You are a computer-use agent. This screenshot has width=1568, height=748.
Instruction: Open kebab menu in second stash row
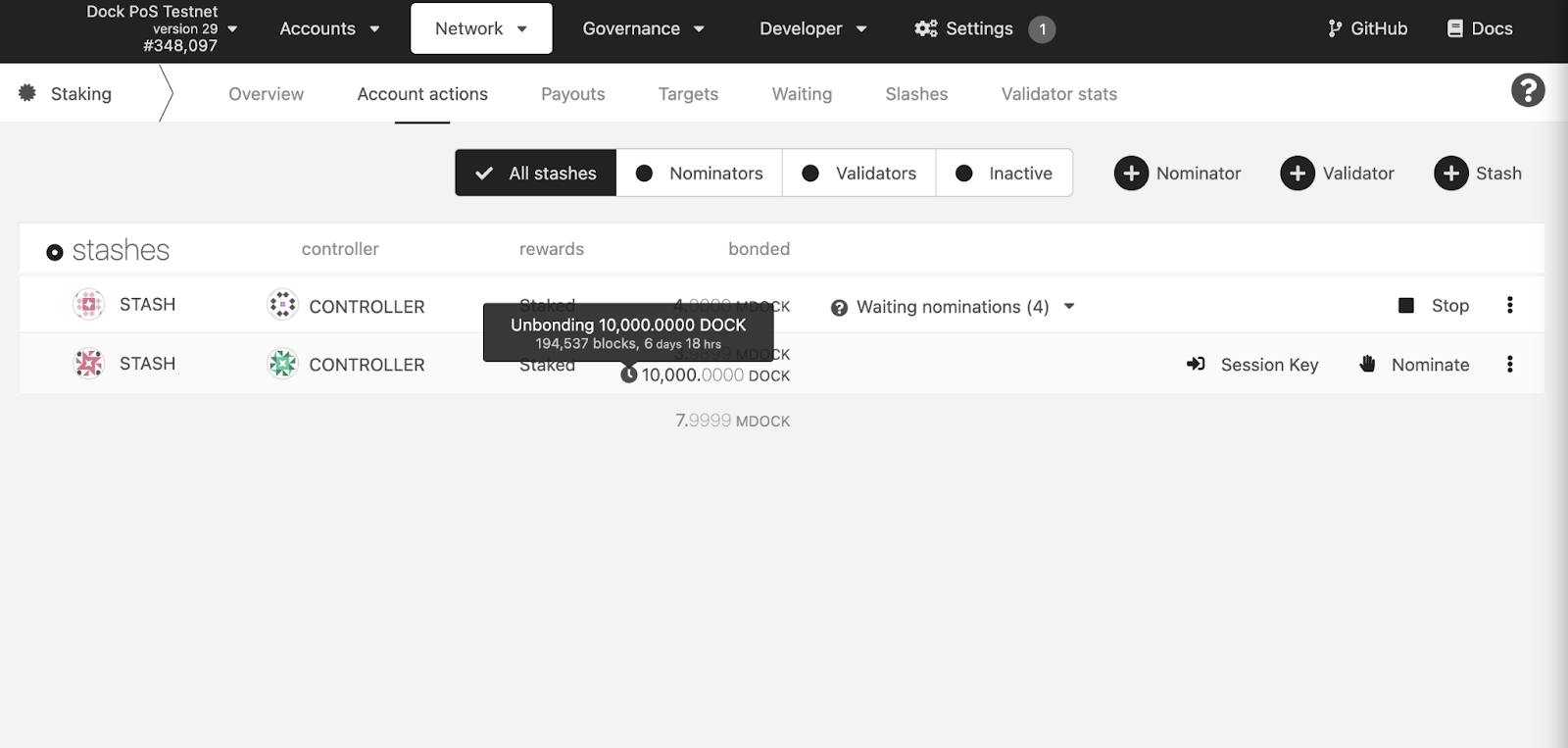pyautogui.click(x=1510, y=364)
